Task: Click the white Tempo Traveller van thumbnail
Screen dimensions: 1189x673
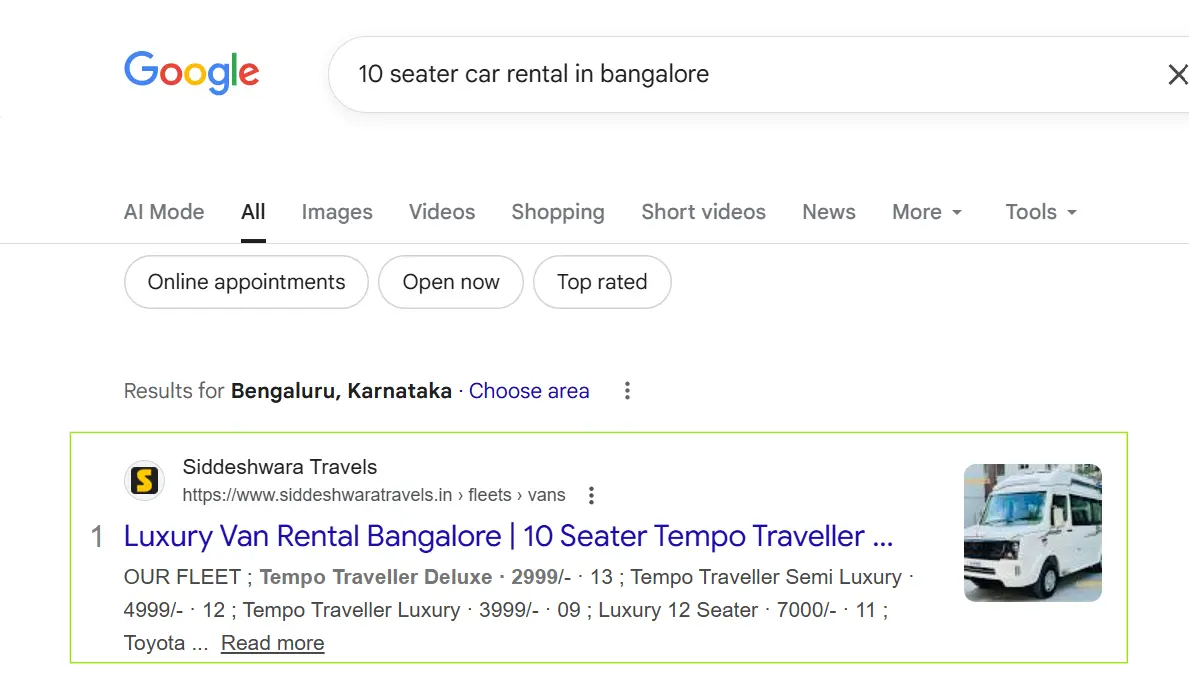Action: tap(1032, 533)
